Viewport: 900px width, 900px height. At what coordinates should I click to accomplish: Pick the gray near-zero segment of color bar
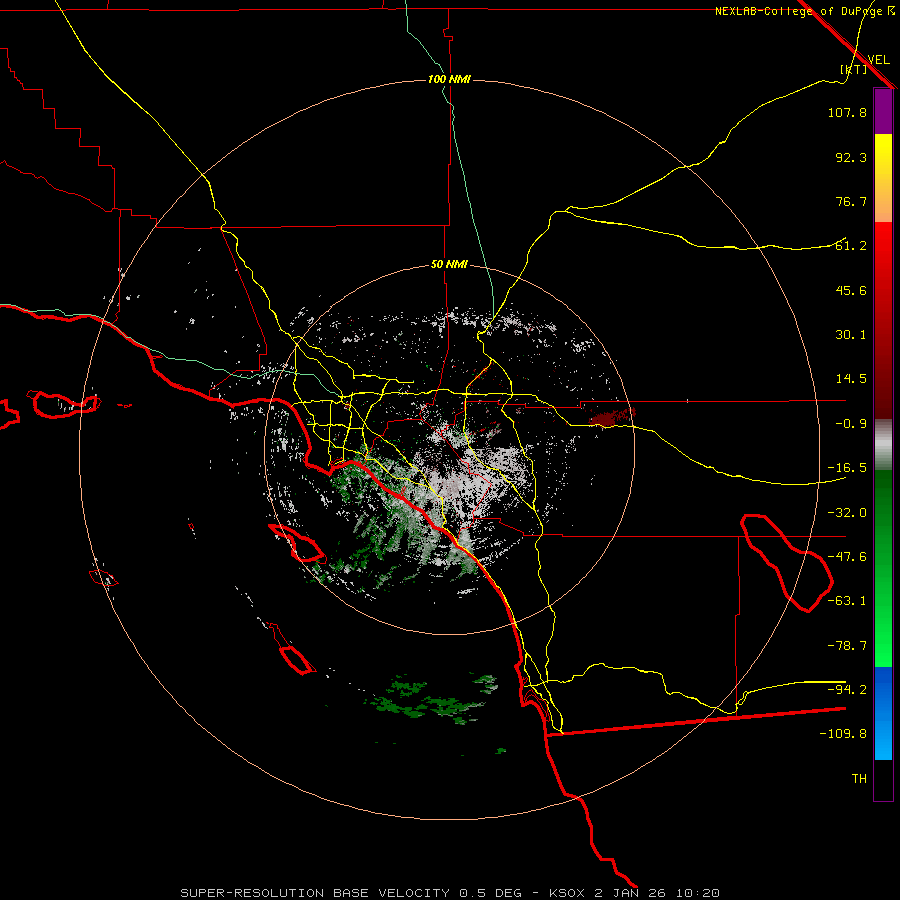pos(883,445)
